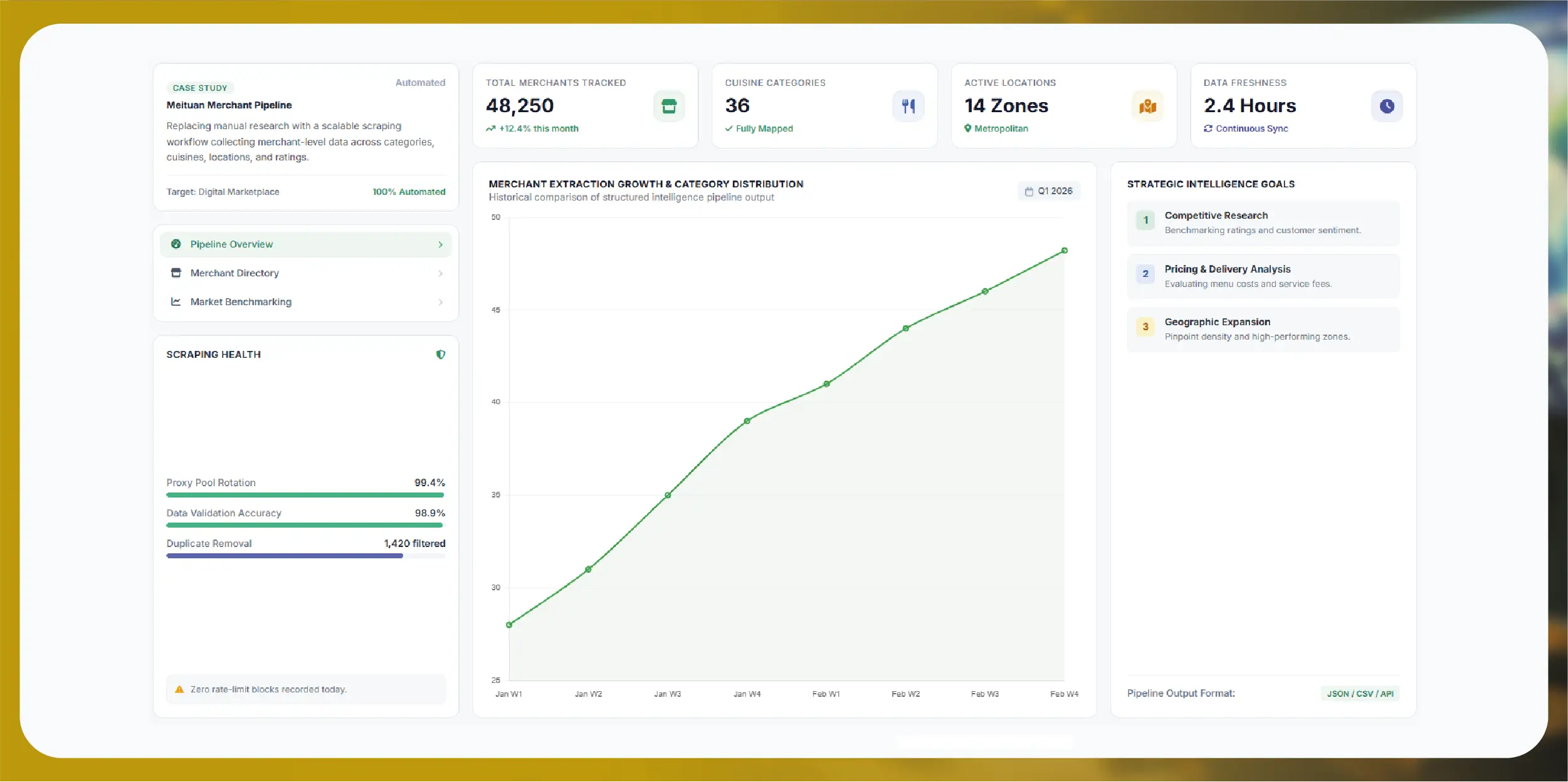
Task: Click the 100% Automated label
Action: [x=409, y=192]
